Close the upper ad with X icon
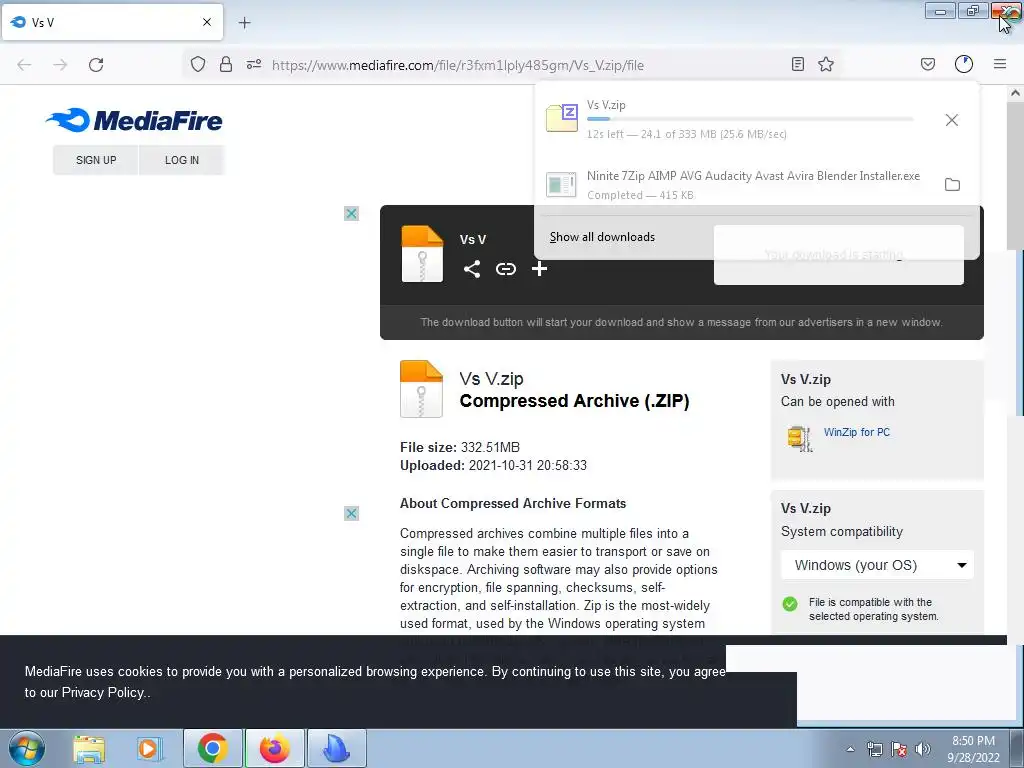Screen dimensions: 1024x768 (x=351, y=214)
